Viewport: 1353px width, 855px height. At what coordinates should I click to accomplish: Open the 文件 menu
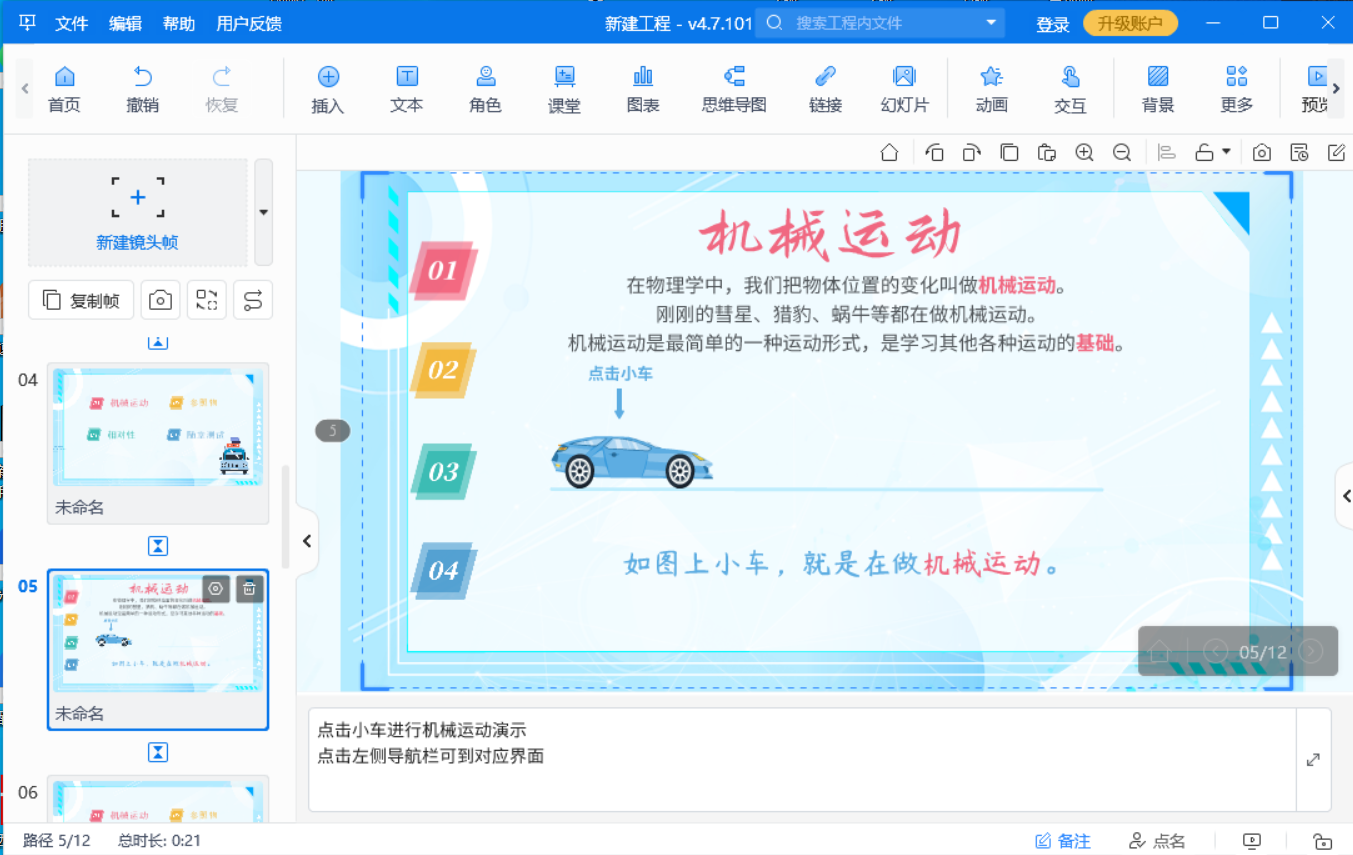72,24
